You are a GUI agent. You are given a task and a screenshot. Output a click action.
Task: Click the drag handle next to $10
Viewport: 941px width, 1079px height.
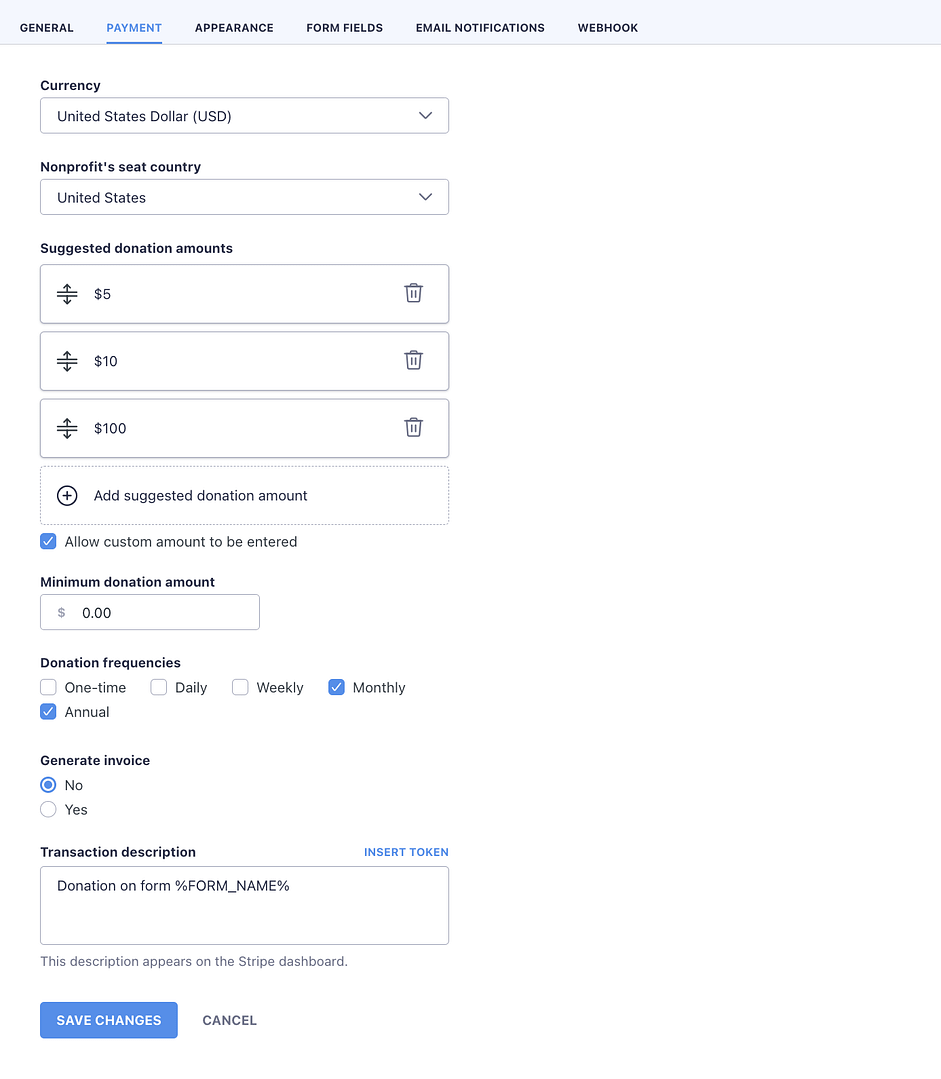[x=67, y=360]
